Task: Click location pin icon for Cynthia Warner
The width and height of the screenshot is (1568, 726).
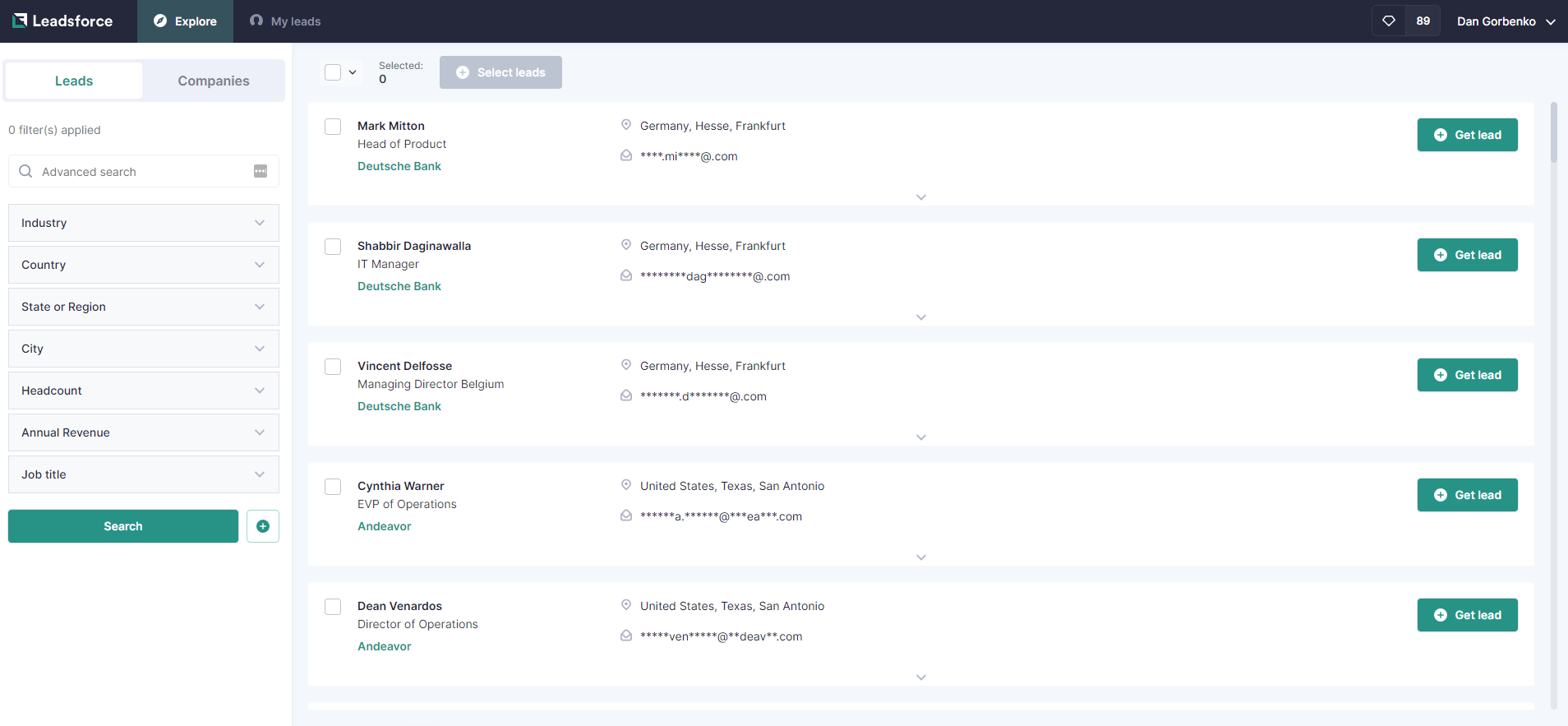Action: pos(626,485)
